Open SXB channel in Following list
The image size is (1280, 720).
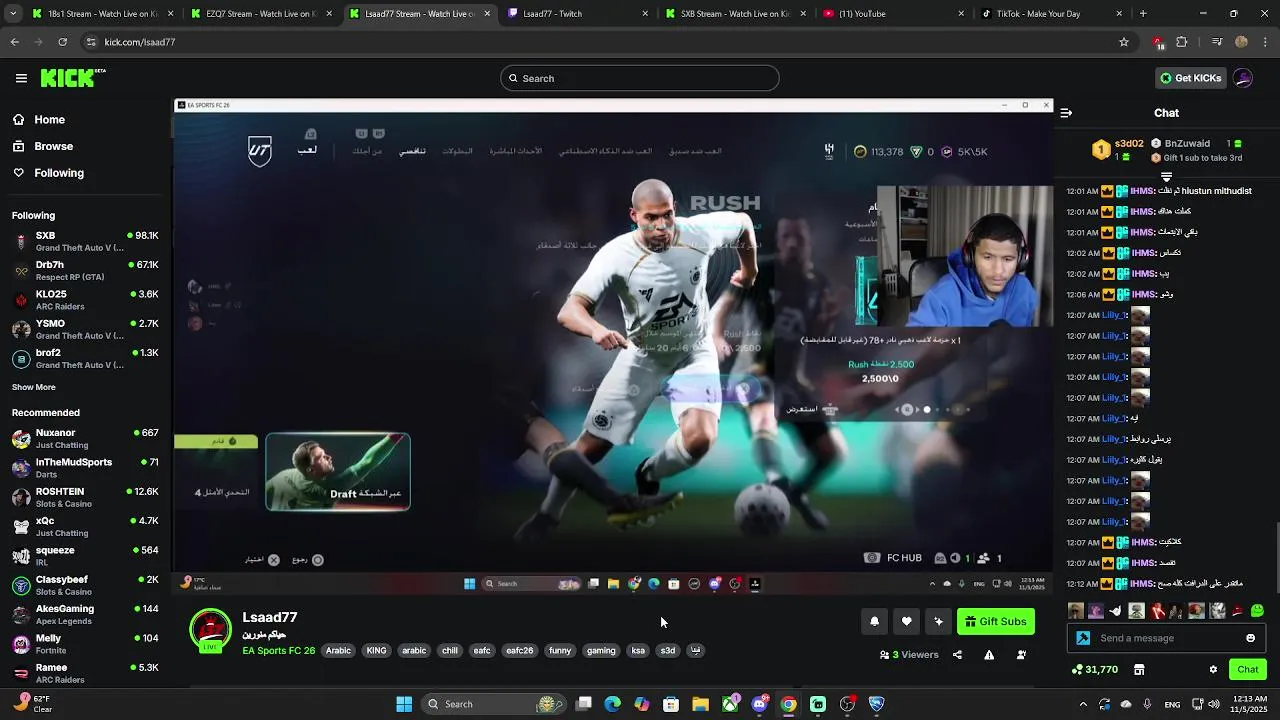(85, 241)
